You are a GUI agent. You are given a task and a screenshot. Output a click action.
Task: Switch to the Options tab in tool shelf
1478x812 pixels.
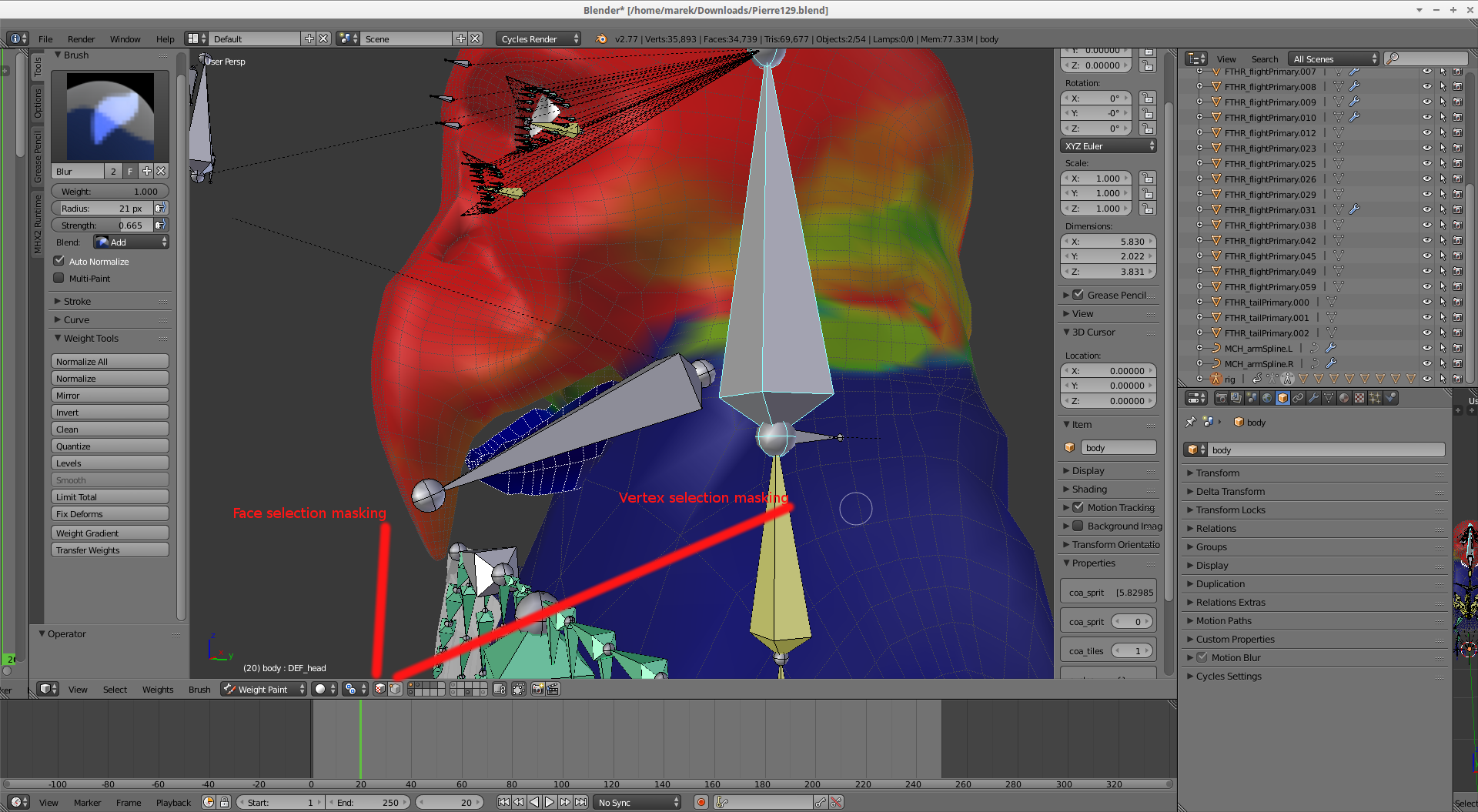pos(37,102)
